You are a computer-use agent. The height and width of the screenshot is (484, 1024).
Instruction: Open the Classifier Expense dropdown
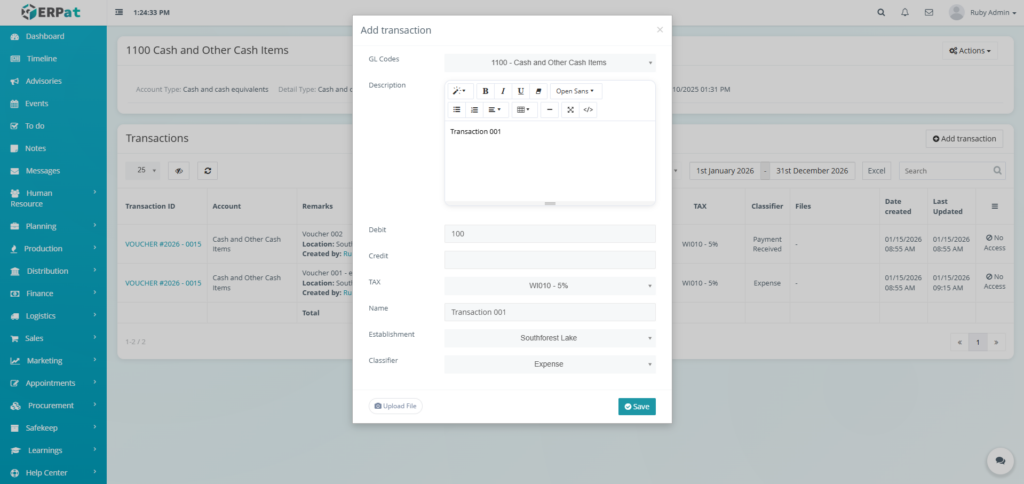pyautogui.click(x=550, y=364)
